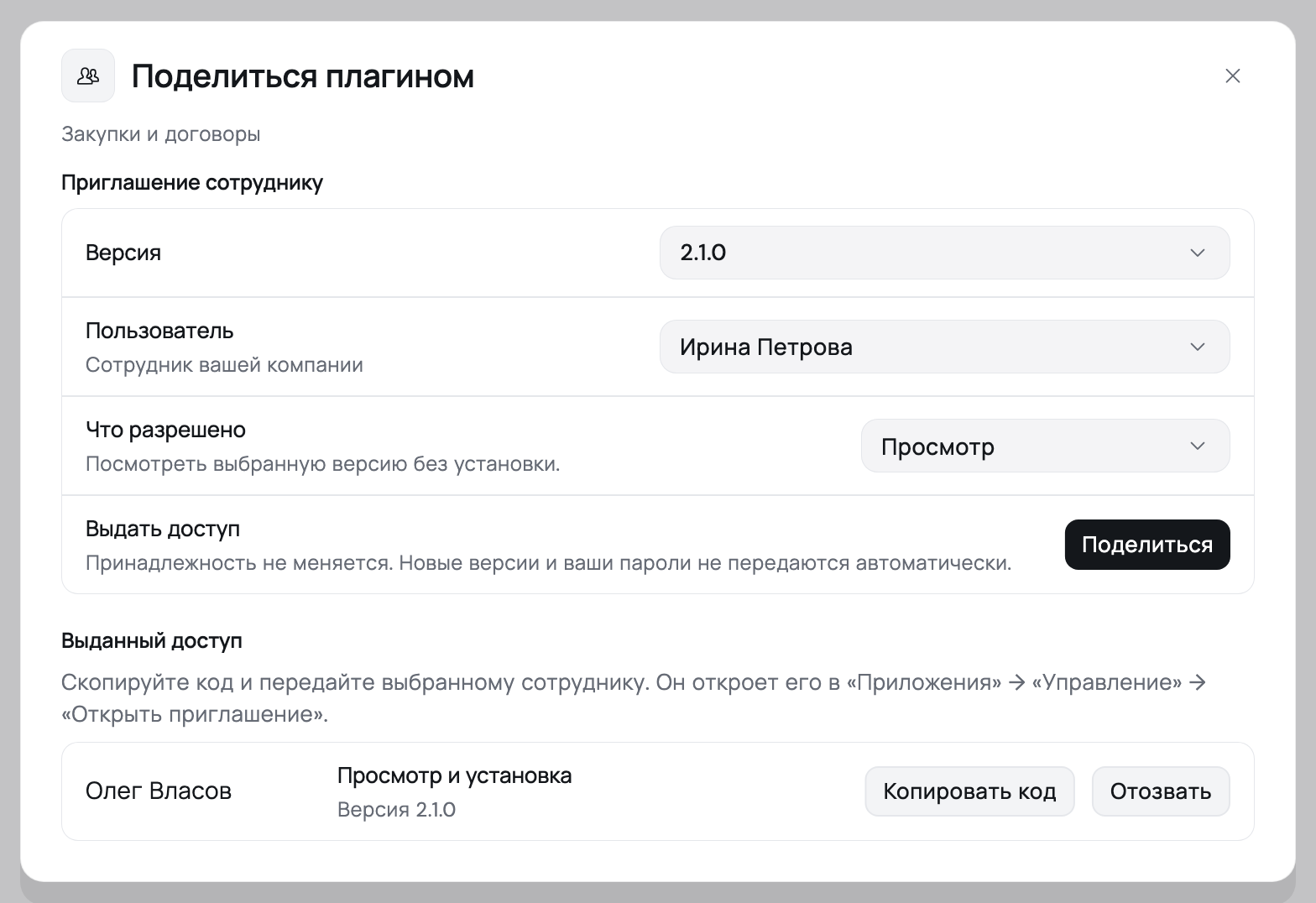
Task: Click the Что разрешено label
Action: 165,430
